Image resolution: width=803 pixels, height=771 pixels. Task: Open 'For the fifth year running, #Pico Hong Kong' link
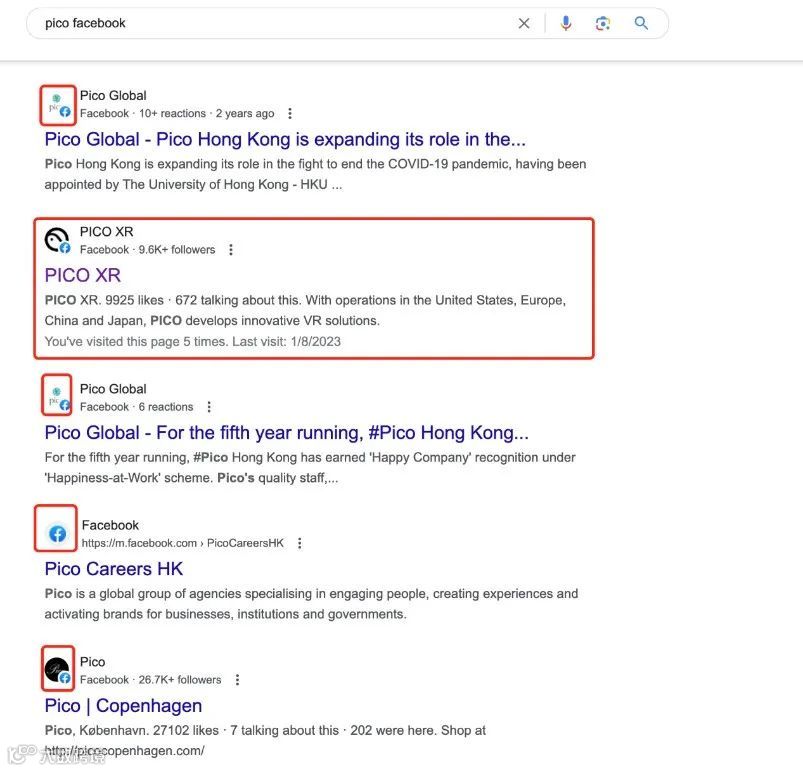[287, 433]
